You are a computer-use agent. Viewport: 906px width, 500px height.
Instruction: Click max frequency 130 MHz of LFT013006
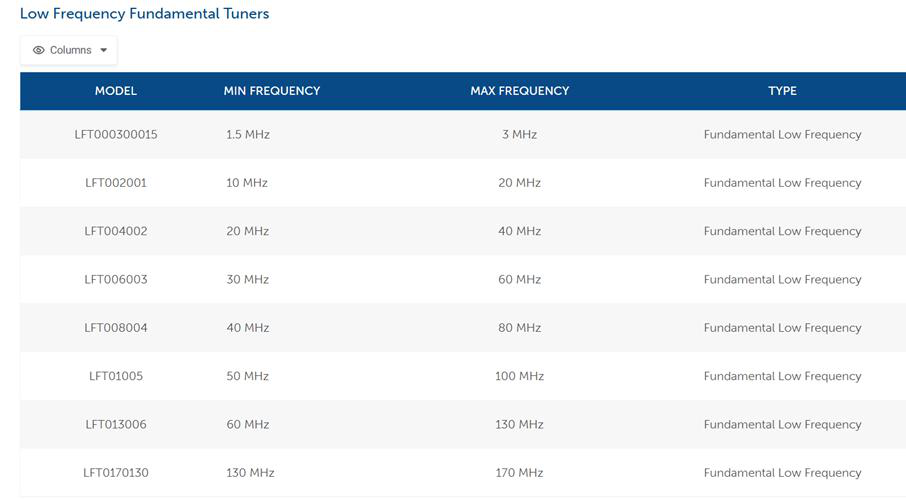[x=519, y=424]
